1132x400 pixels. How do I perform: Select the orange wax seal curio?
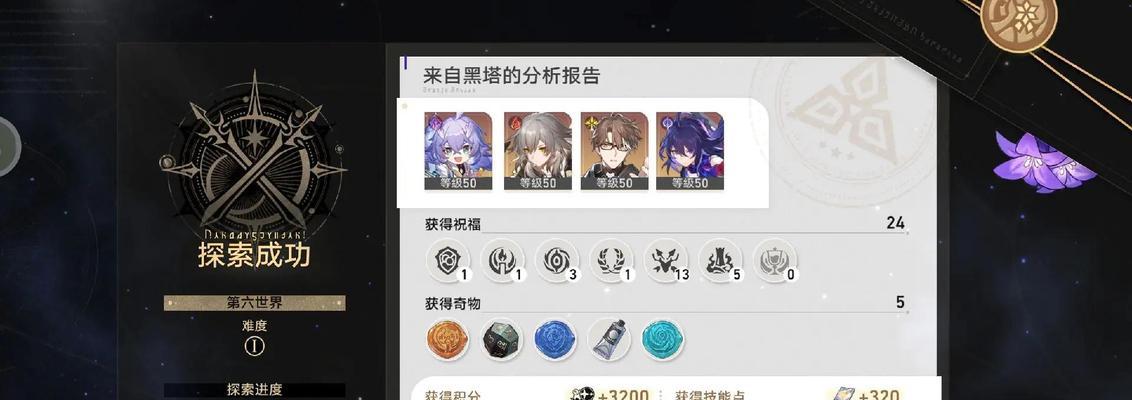[x=448, y=340]
